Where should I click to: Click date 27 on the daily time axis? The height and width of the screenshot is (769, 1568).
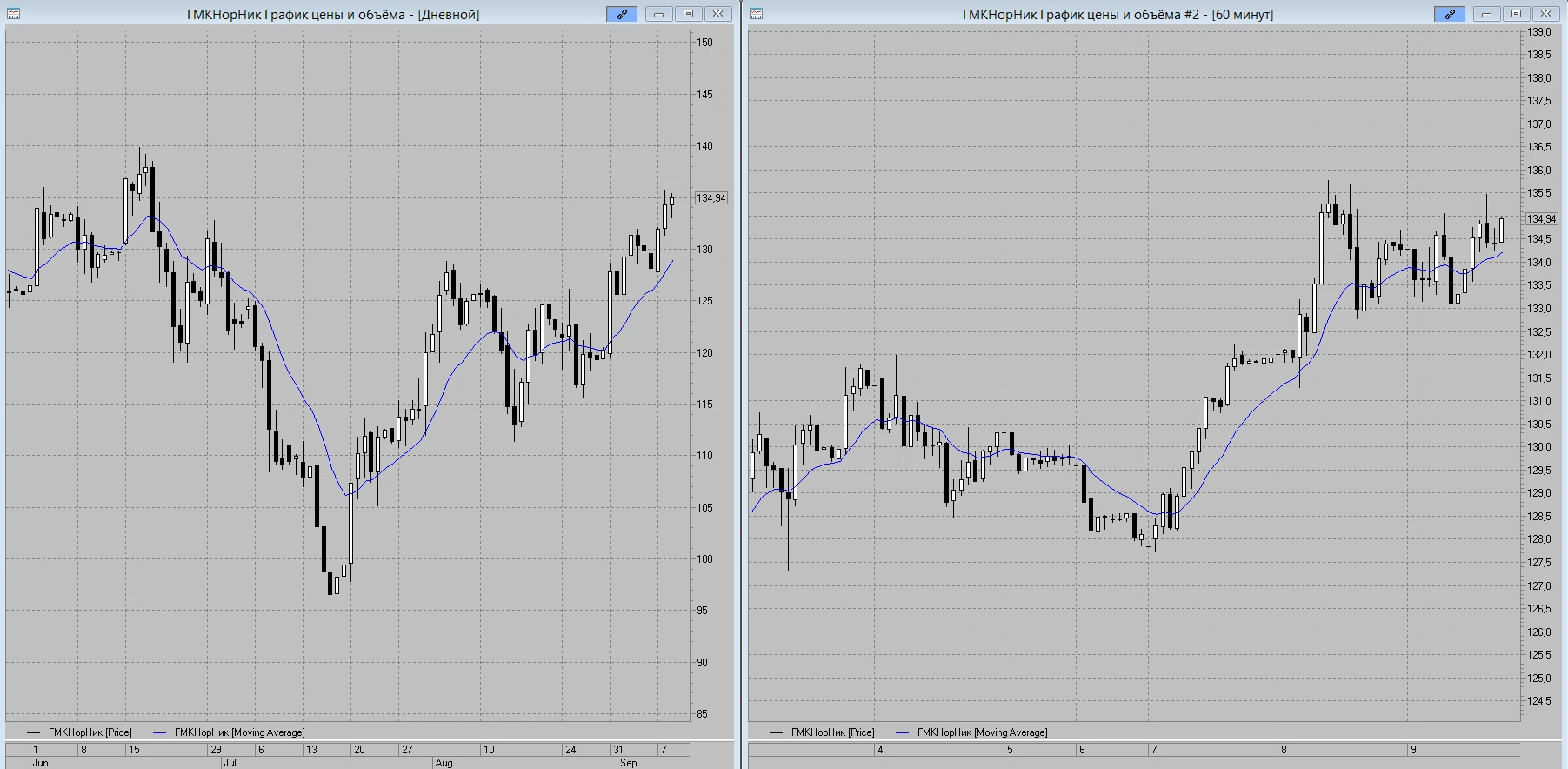[406, 750]
